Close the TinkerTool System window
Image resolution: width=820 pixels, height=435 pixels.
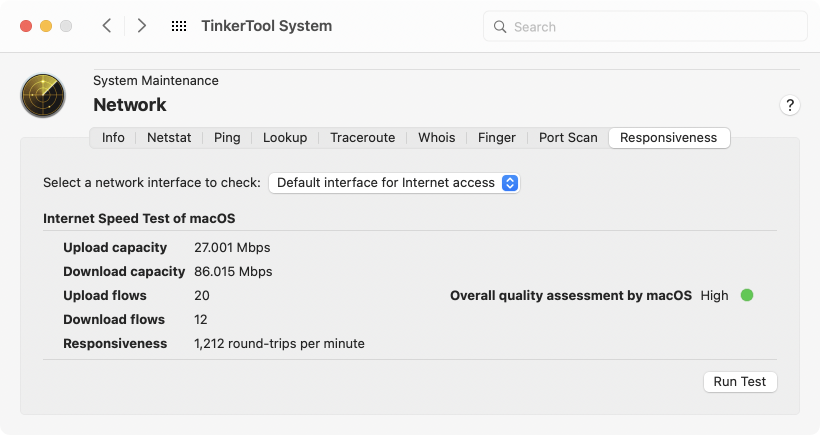26,26
